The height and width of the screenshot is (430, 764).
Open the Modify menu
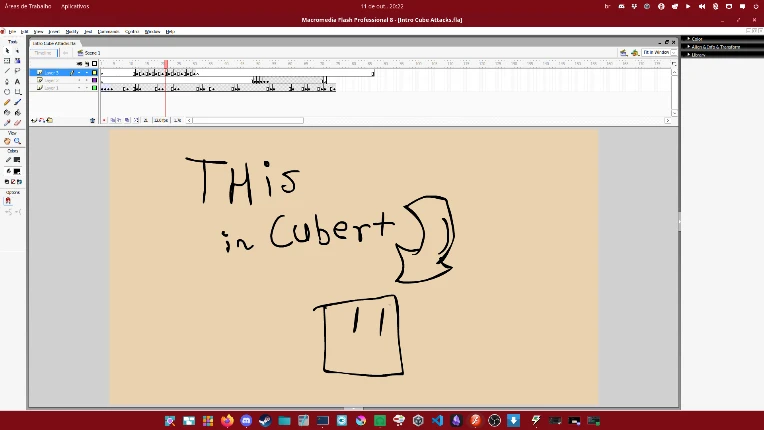point(72,32)
